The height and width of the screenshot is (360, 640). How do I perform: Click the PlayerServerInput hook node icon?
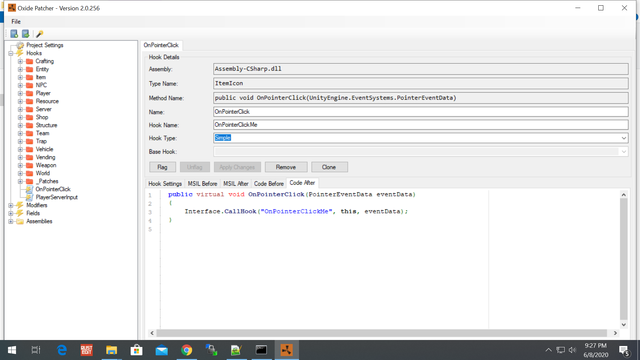pyautogui.click(x=29, y=197)
